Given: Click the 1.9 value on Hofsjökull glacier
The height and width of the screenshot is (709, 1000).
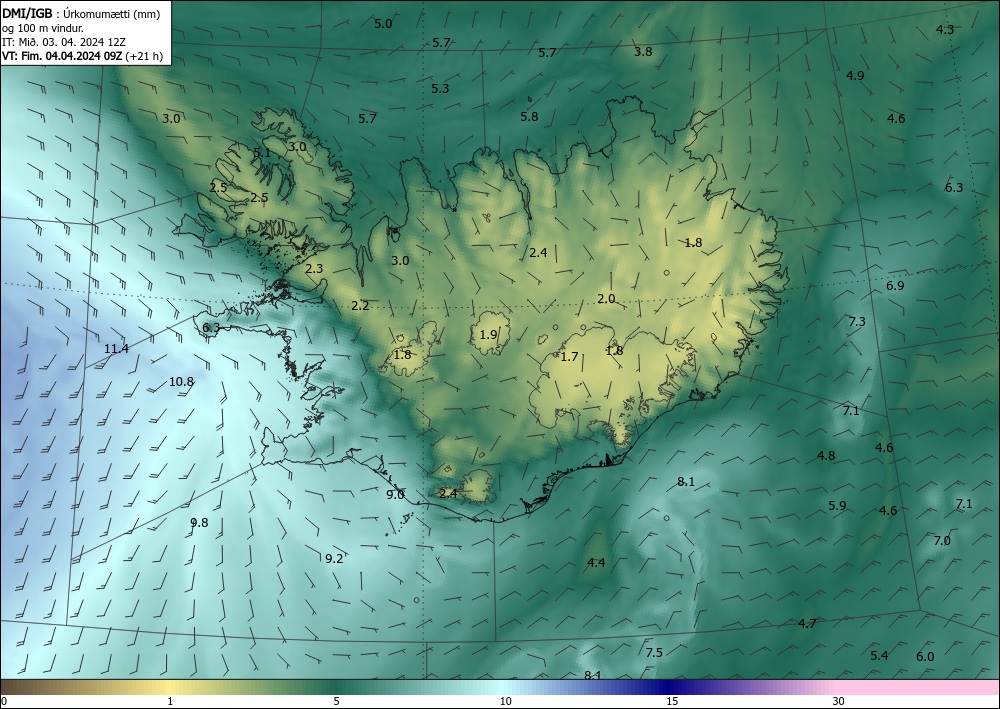Looking at the screenshot, I should click(489, 334).
